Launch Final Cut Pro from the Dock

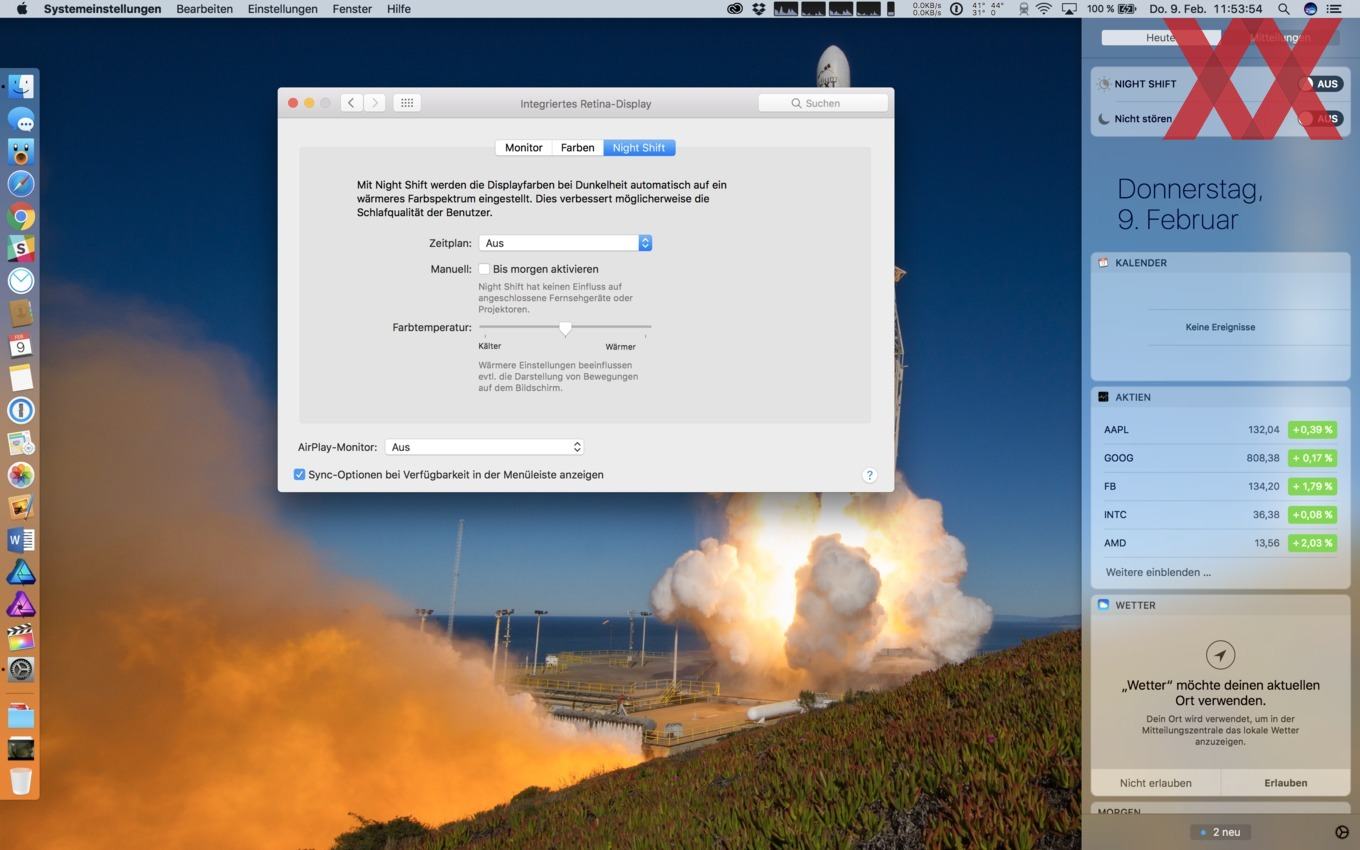[x=21, y=637]
